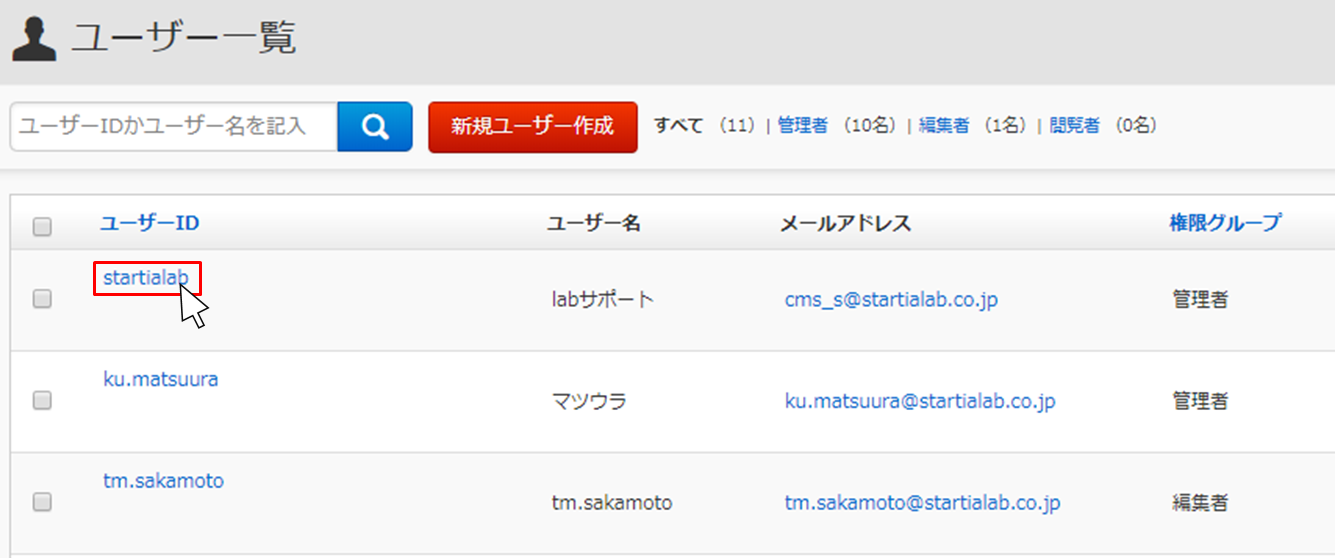Open the ku.matsuura user ID link
Viewport: 1335px width, 558px height.
tap(161, 380)
